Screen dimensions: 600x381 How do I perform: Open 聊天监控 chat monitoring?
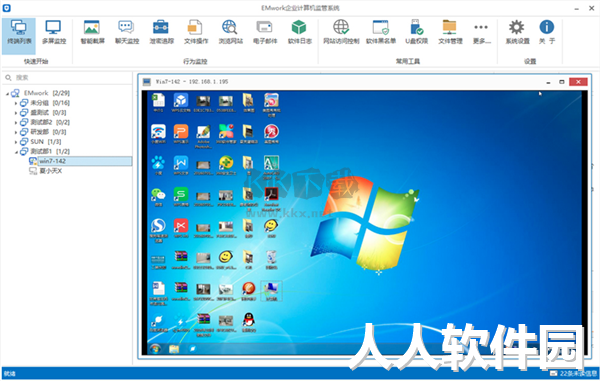[127, 33]
